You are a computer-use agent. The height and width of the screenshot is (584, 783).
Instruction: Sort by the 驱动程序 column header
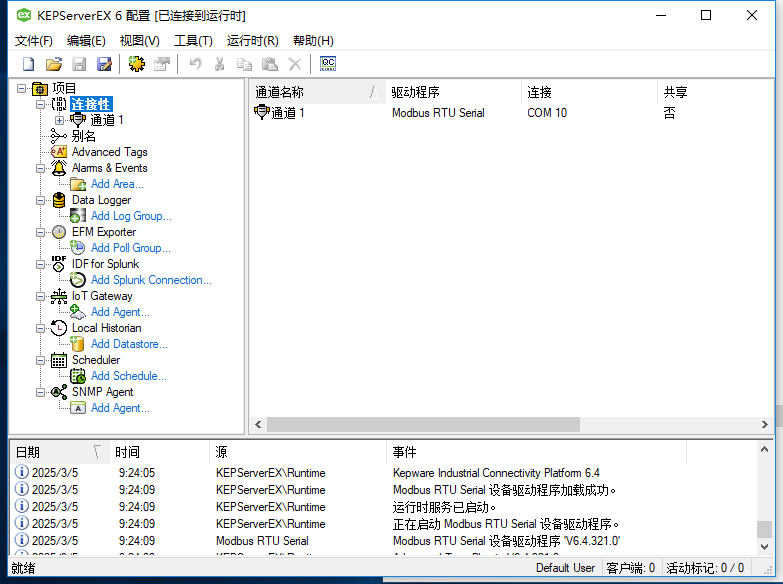tap(452, 92)
